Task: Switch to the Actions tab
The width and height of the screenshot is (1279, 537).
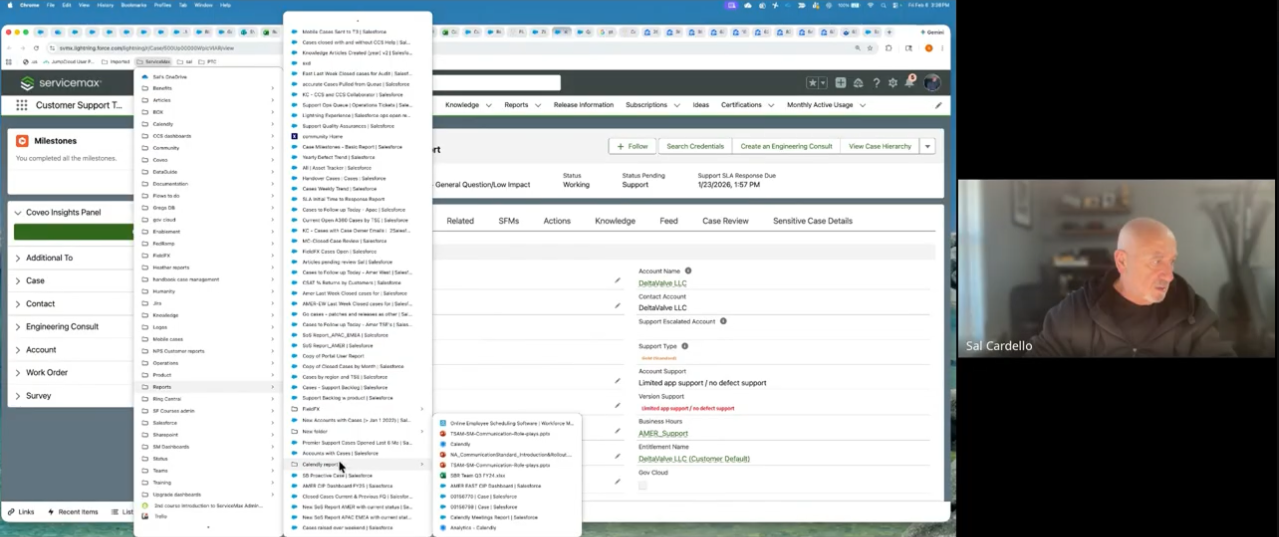Action: click(557, 221)
